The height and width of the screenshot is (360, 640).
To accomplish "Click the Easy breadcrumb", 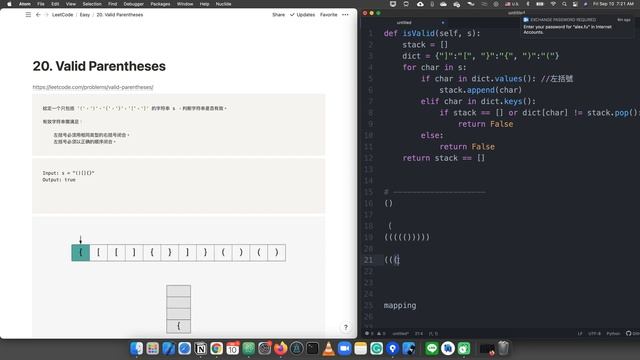I will point(84,15).
